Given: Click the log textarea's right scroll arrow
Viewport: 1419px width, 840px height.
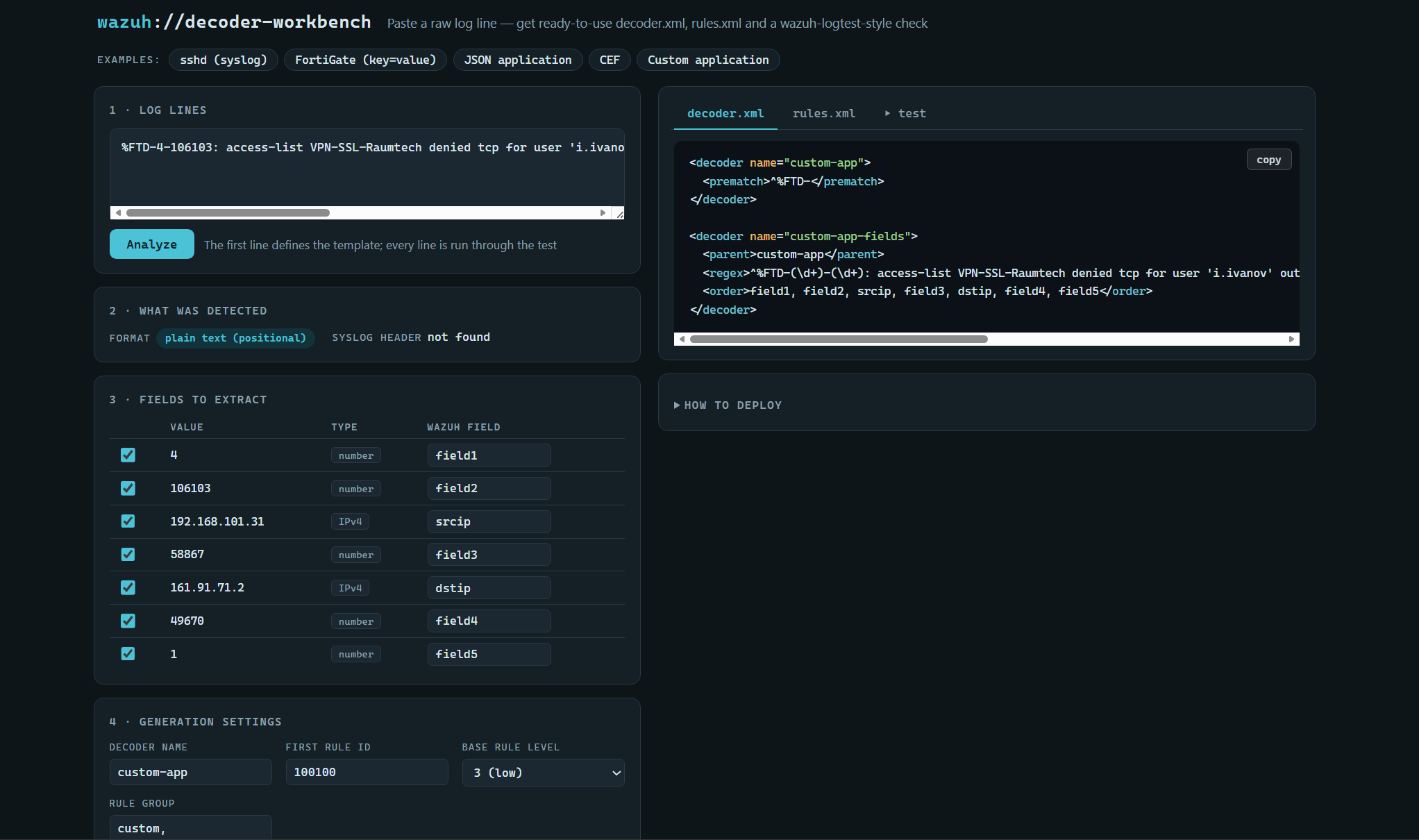Looking at the screenshot, I should (x=603, y=213).
